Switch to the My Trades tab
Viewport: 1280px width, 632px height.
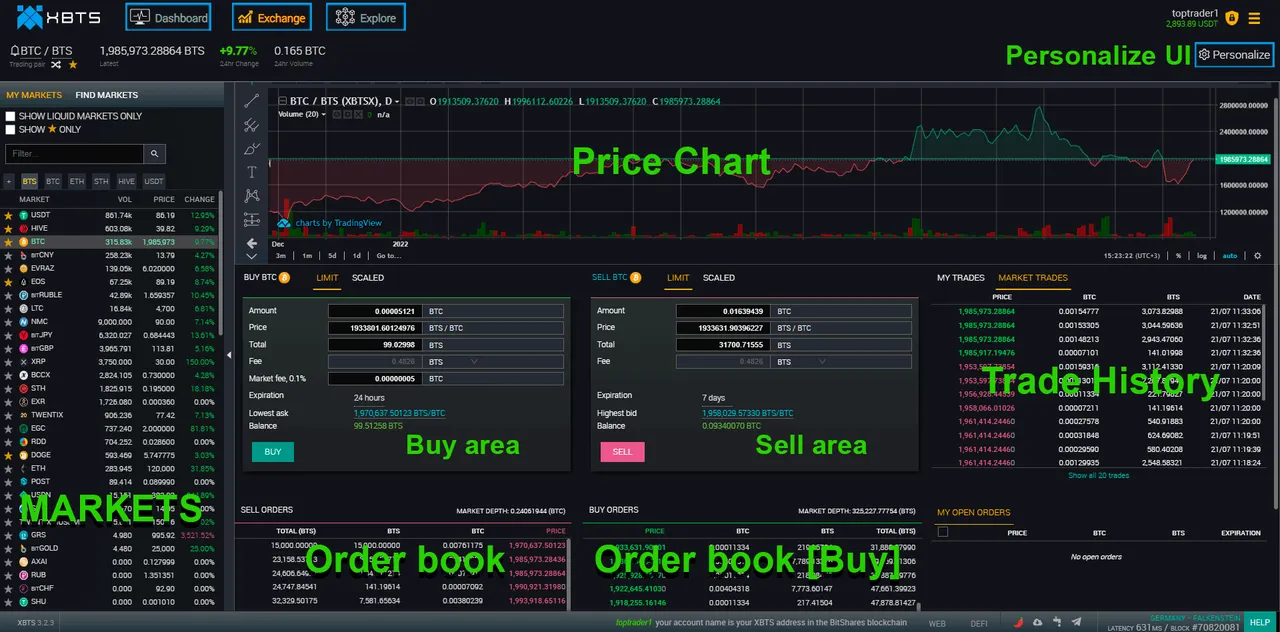(960, 278)
